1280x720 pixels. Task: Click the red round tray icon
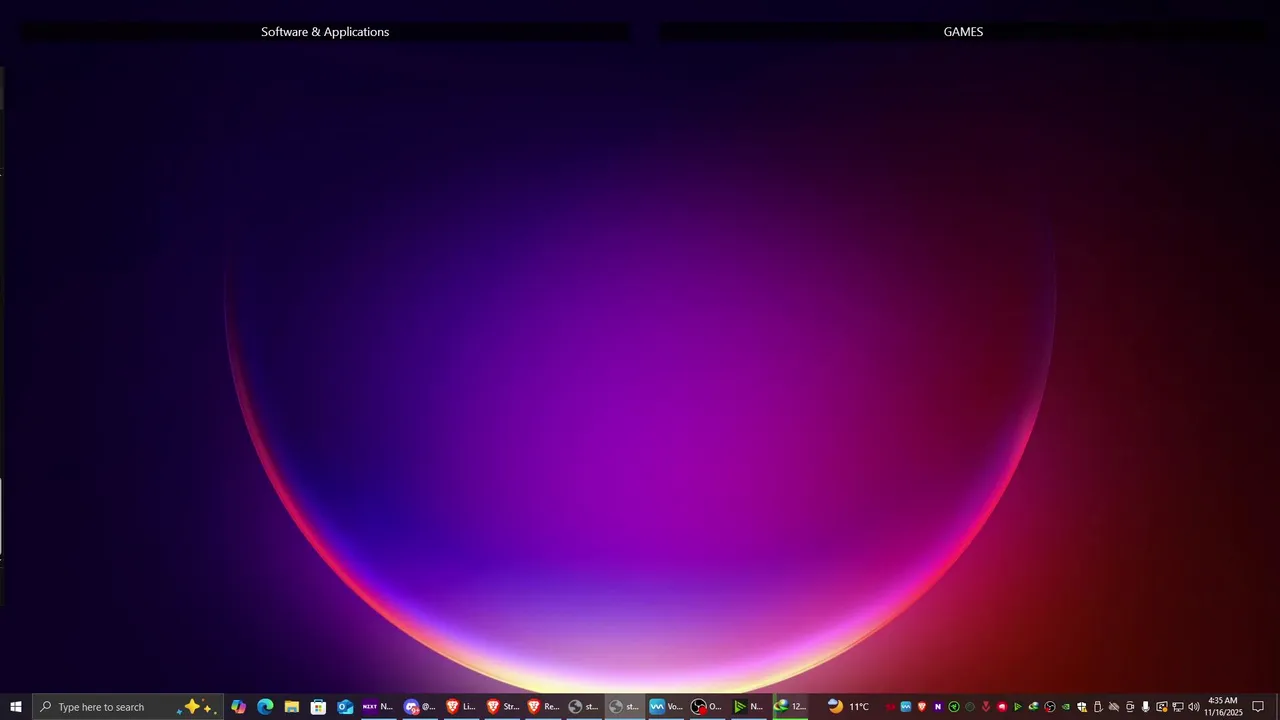click(1002, 707)
